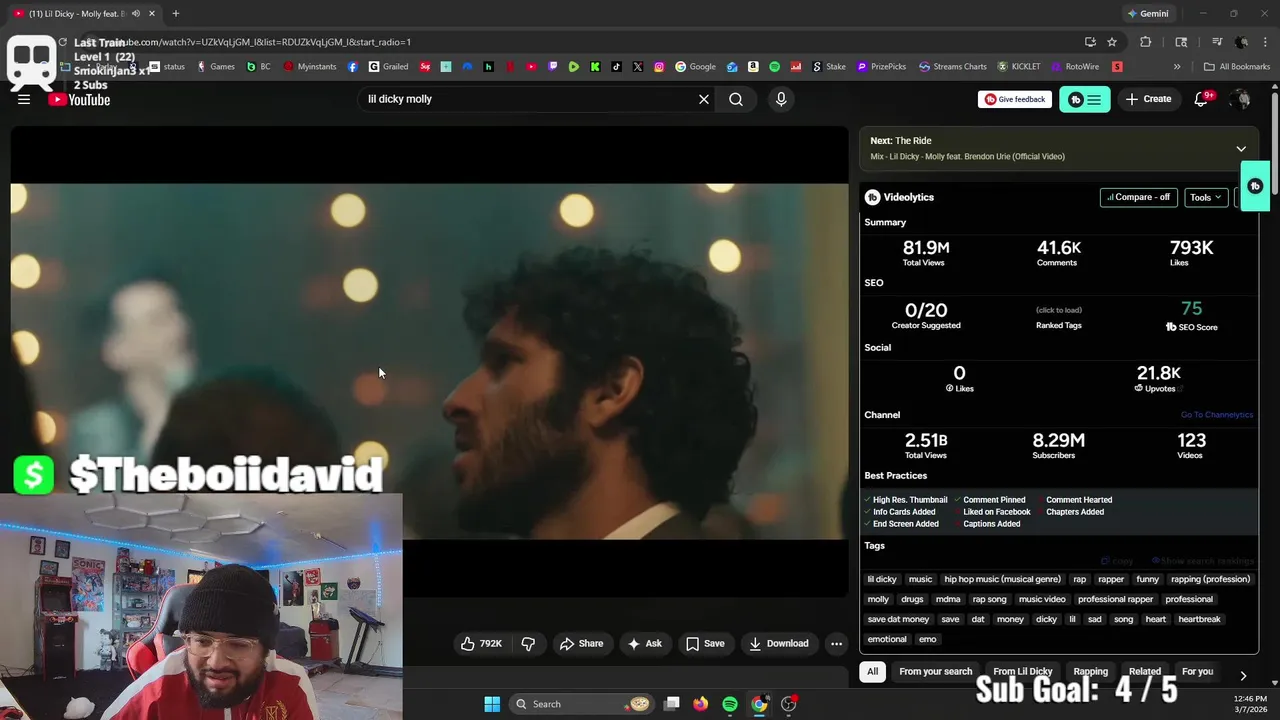
Task: Switch to Chrome in the taskbar
Action: click(x=760, y=704)
